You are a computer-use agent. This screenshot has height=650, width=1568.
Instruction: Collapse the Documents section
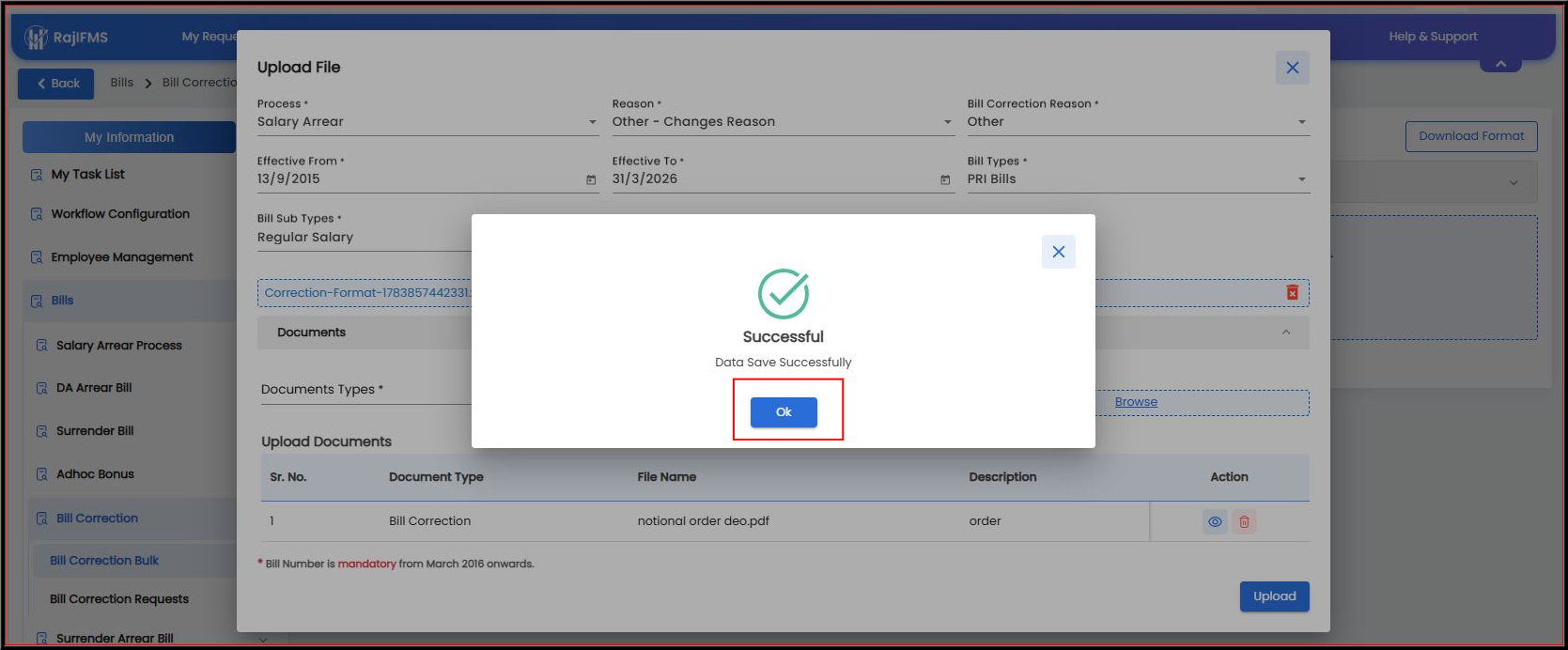point(1286,333)
